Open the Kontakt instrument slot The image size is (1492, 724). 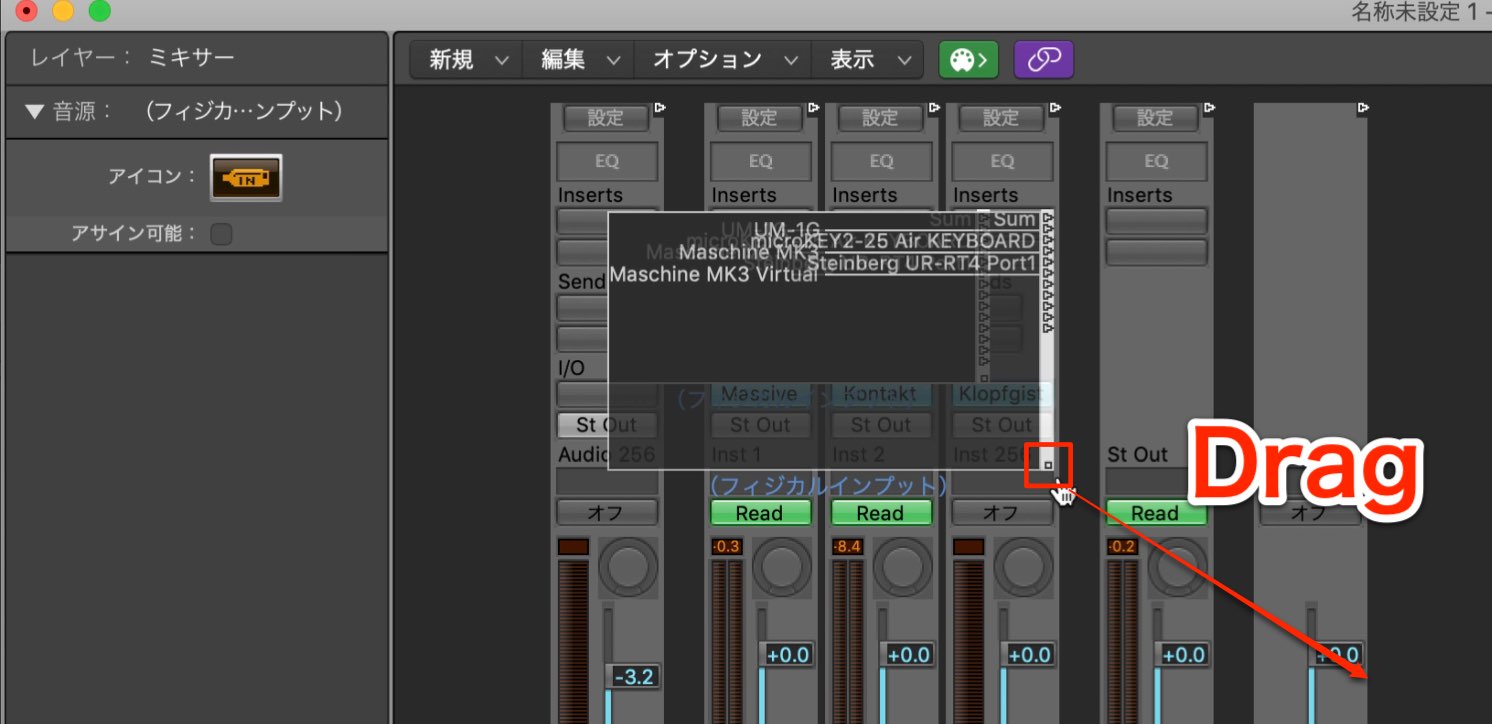[x=881, y=394]
